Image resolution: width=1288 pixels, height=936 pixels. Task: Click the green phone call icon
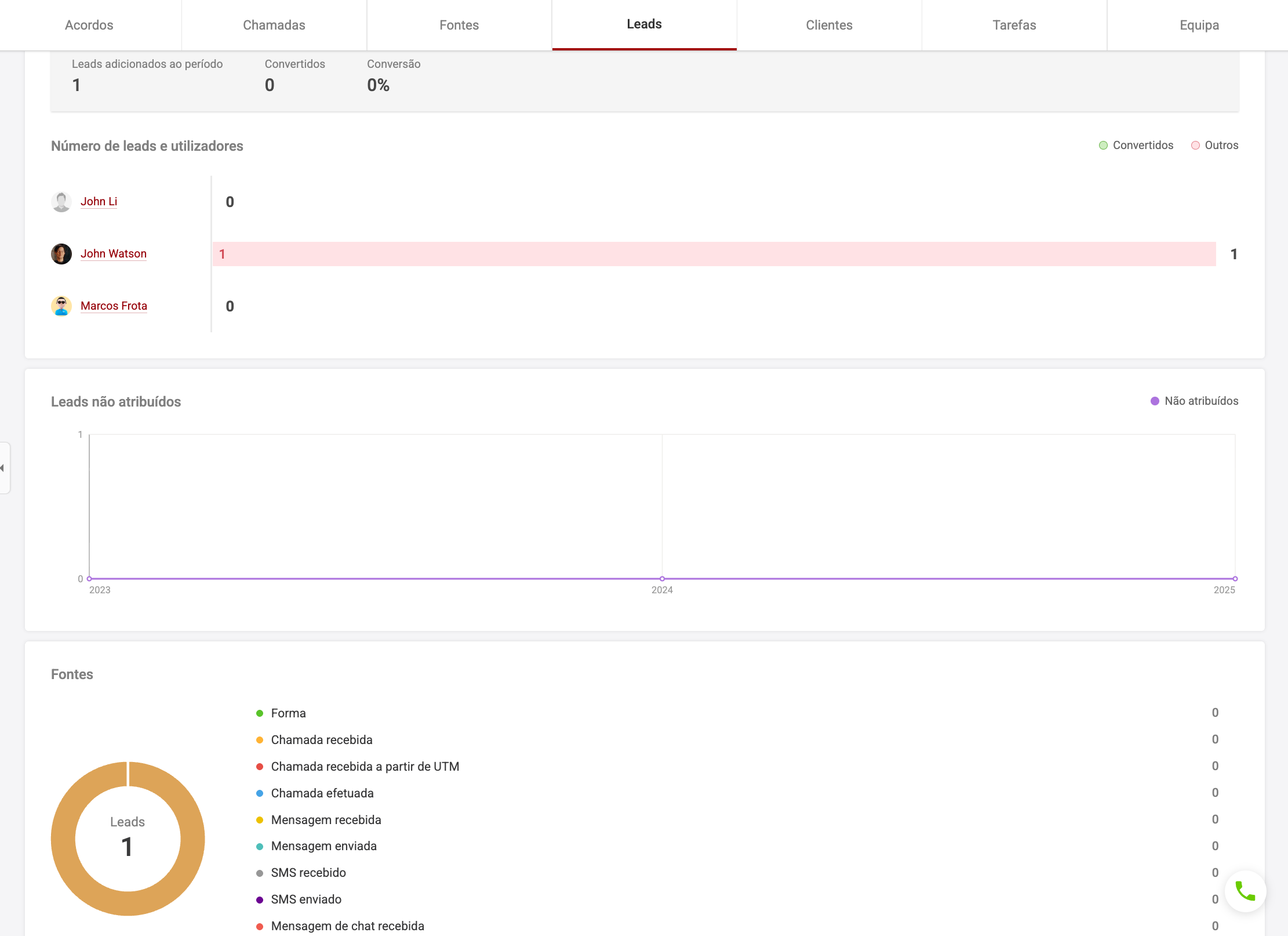click(1245, 891)
